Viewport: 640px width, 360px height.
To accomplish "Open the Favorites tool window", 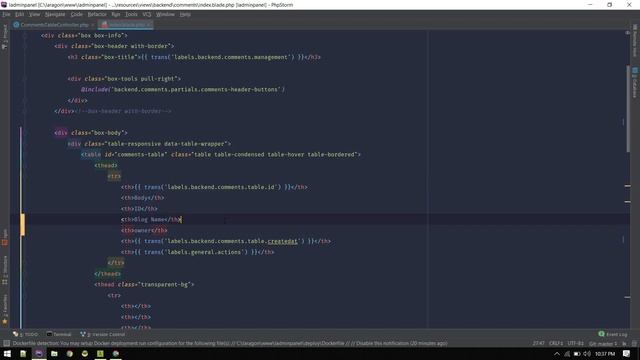I will point(4,309).
